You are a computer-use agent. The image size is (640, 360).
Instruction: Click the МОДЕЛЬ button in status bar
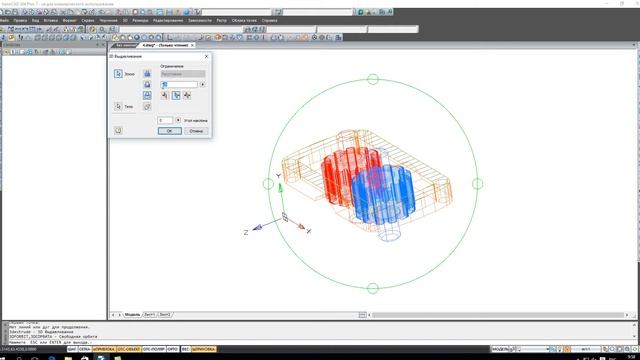click(500, 349)
